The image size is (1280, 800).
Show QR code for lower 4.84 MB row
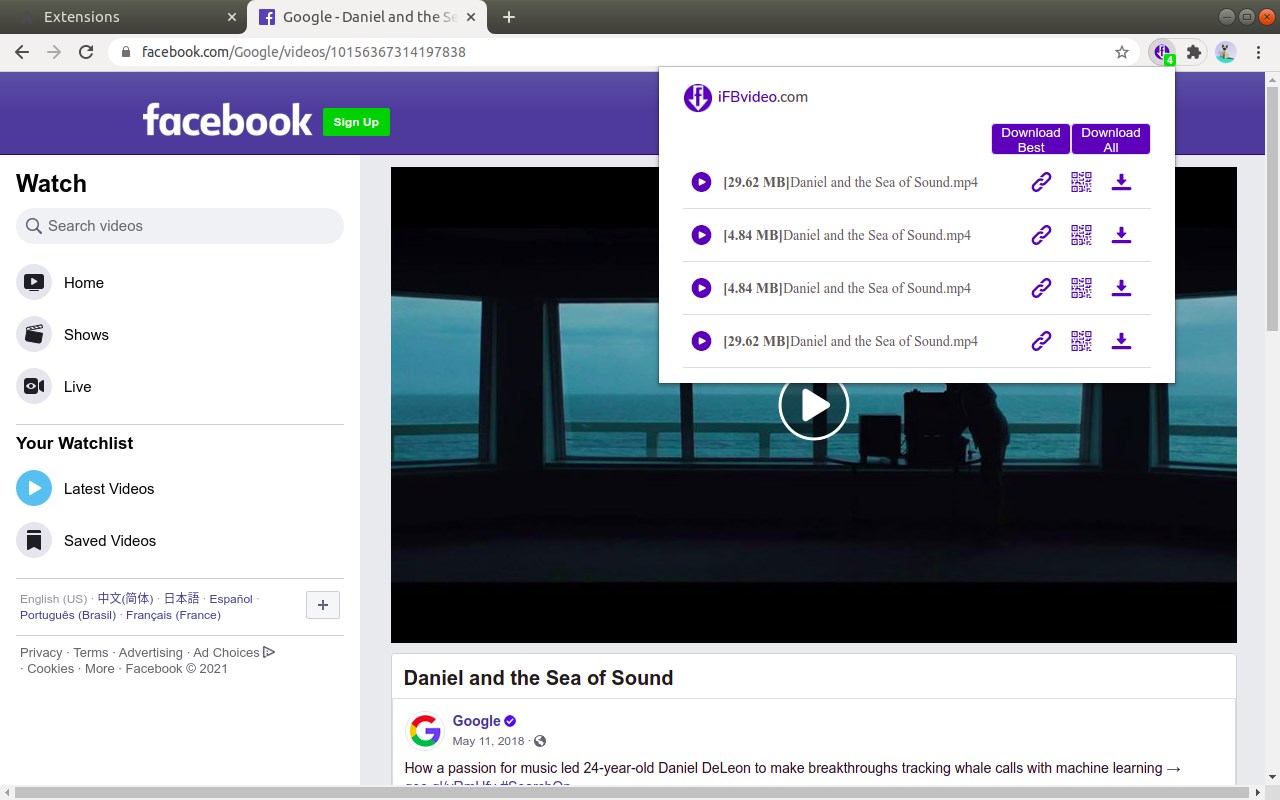pos(1081,288)
